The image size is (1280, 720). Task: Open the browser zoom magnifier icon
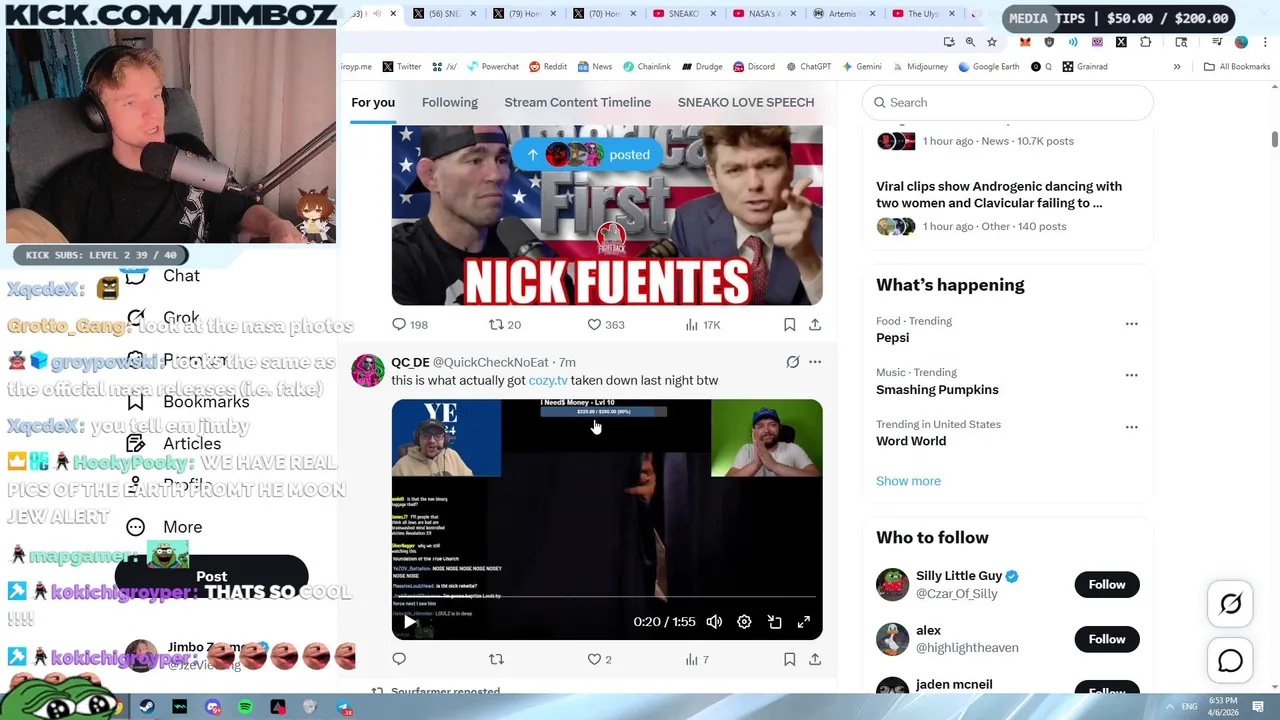coord(970,42)
